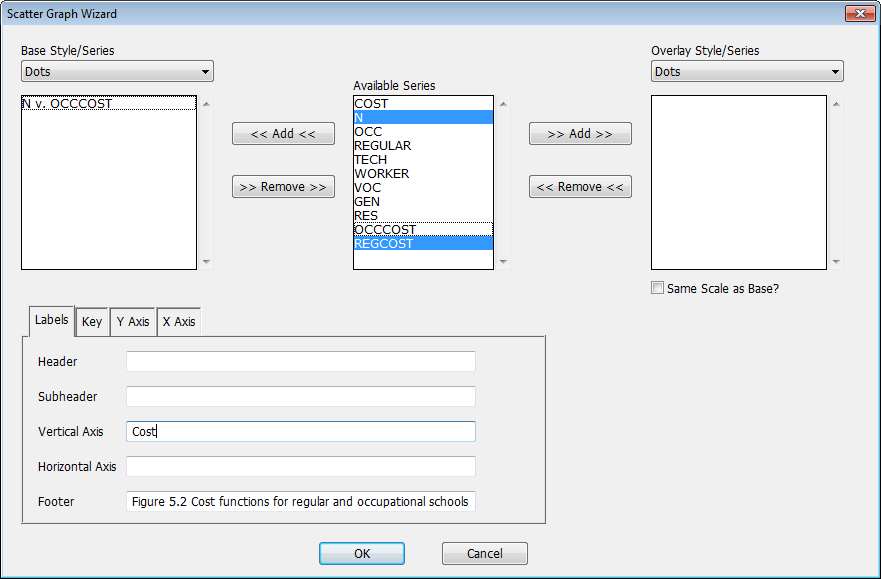881x579 pixels.
Task: Click the << Remove << overlay button
Action: (x=580, y=187)
